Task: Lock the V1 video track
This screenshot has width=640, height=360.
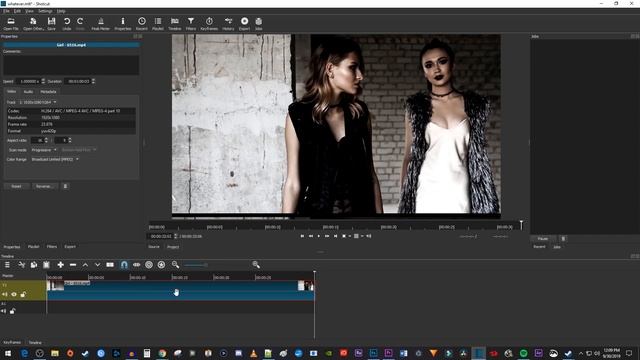Action: click(x=23, y=294)
